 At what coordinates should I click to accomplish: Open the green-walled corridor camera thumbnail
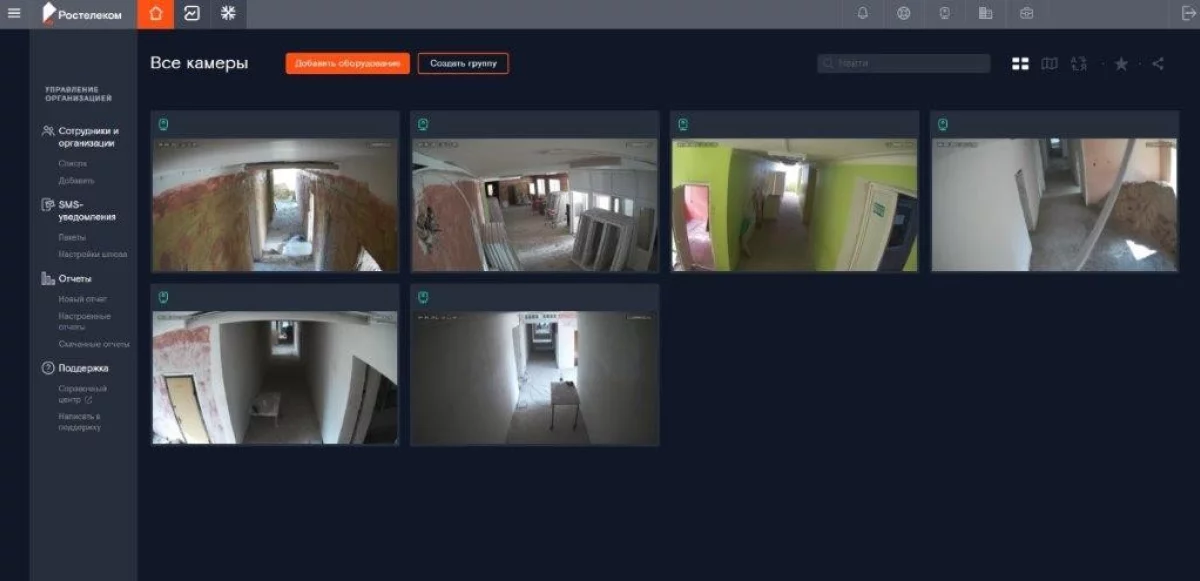pyautogui.click(x=794, y=204)
